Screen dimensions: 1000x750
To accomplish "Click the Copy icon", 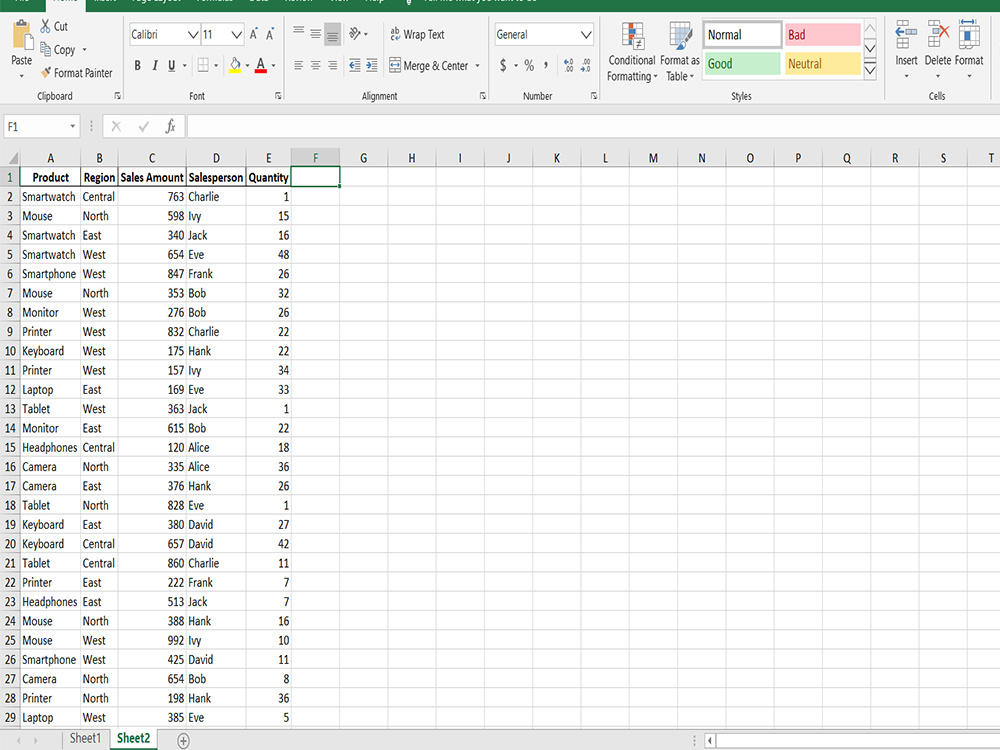I will click(45, 49).
